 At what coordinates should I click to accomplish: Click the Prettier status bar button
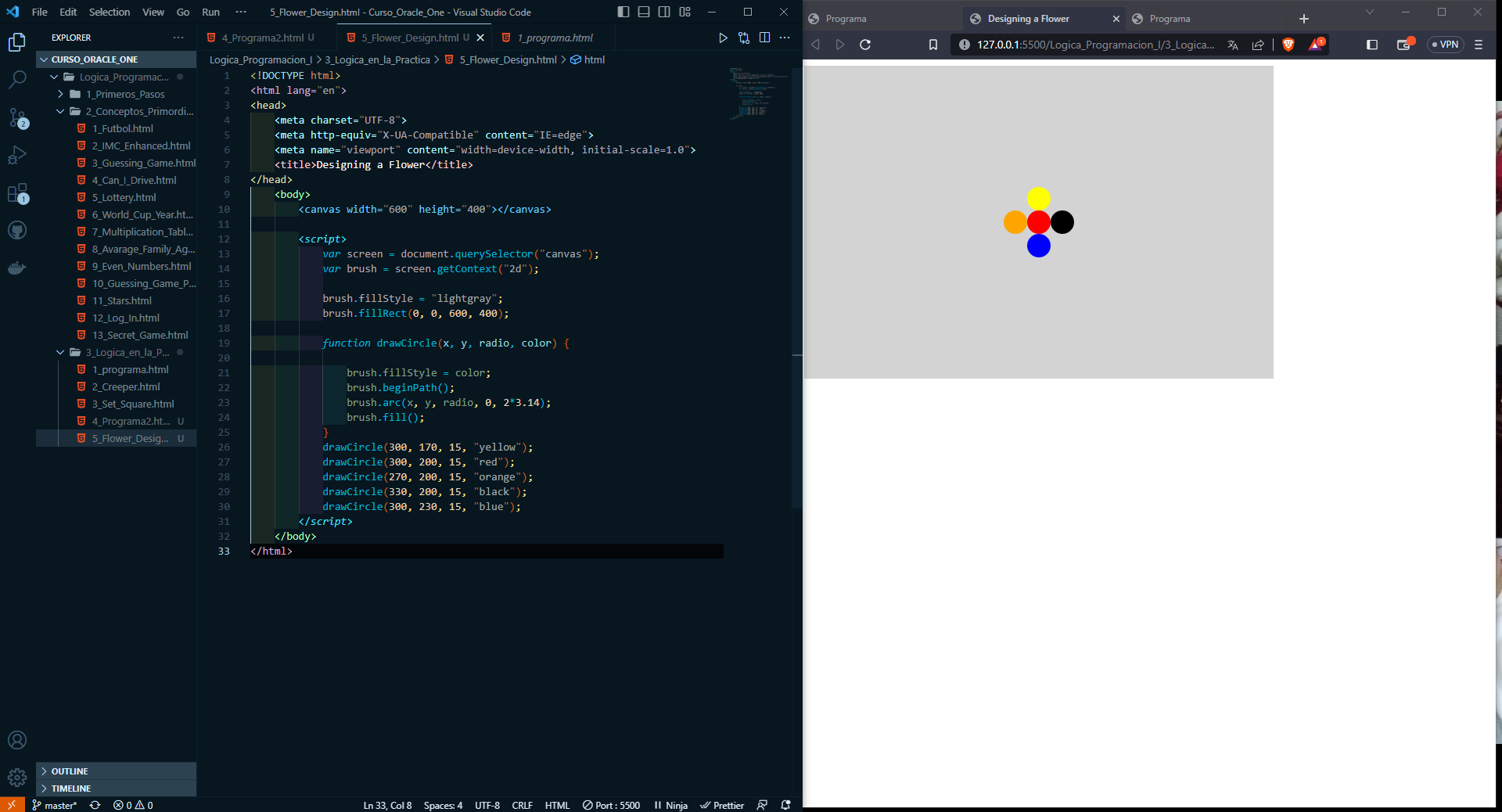pos(722,805)
